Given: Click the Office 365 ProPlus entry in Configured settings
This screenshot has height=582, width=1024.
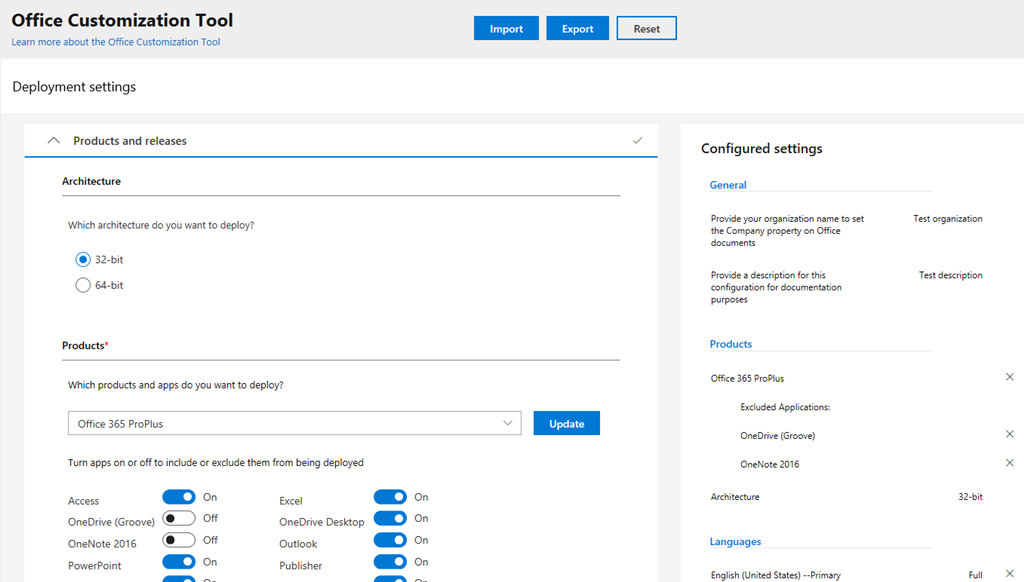Looking at the screenshot, I should tap(747, 378).
